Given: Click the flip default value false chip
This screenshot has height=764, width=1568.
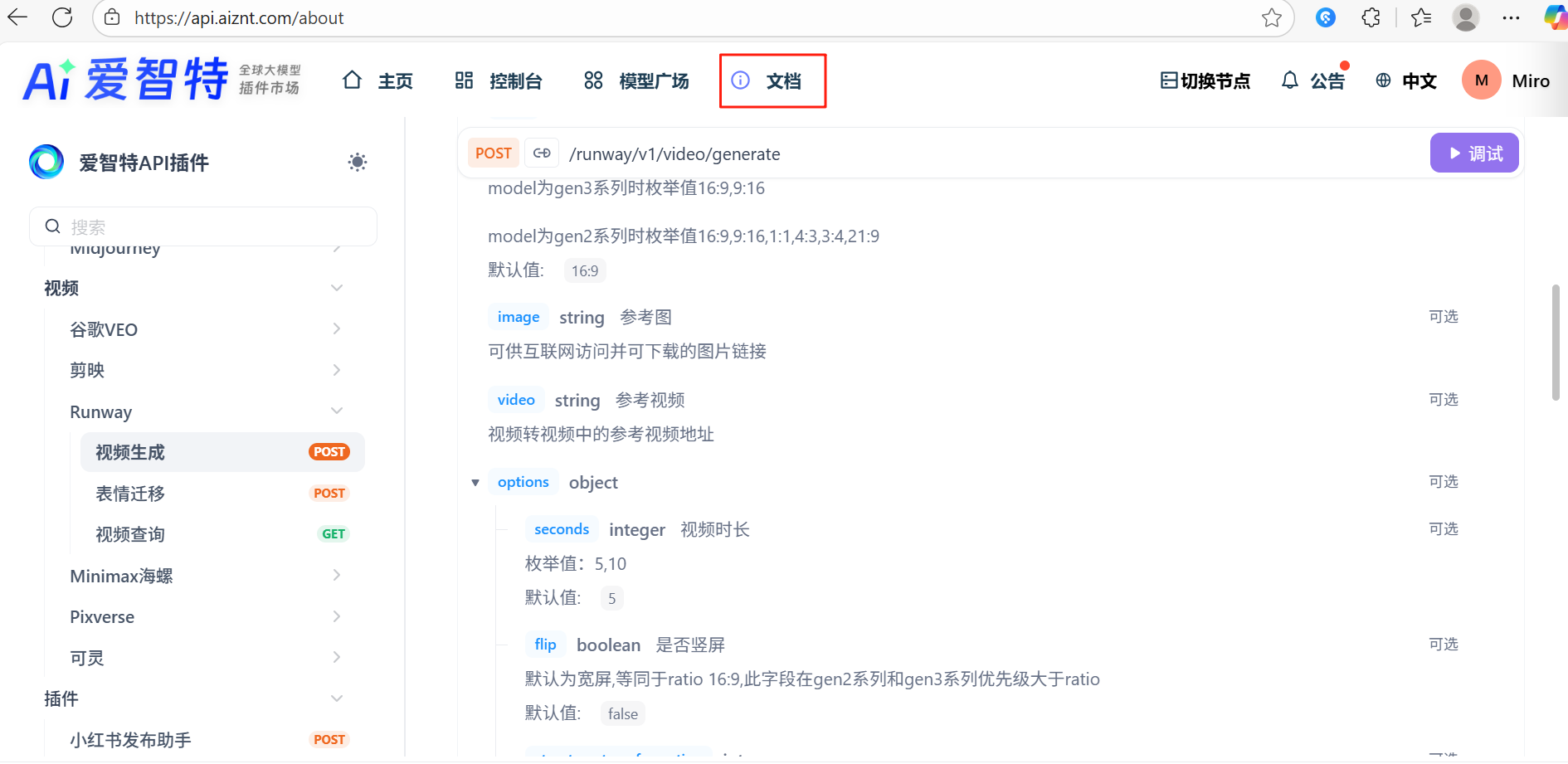Looking at the screenshot, I should pyautogui.click(x=623, y=714).
